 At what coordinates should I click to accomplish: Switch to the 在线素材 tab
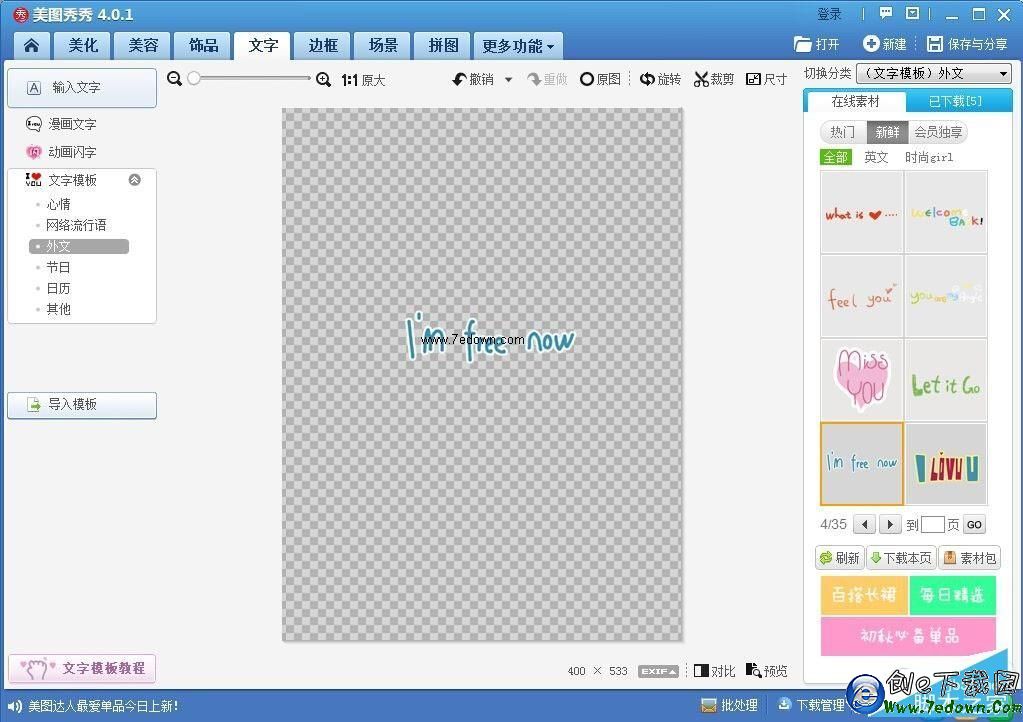click(855, 101)
